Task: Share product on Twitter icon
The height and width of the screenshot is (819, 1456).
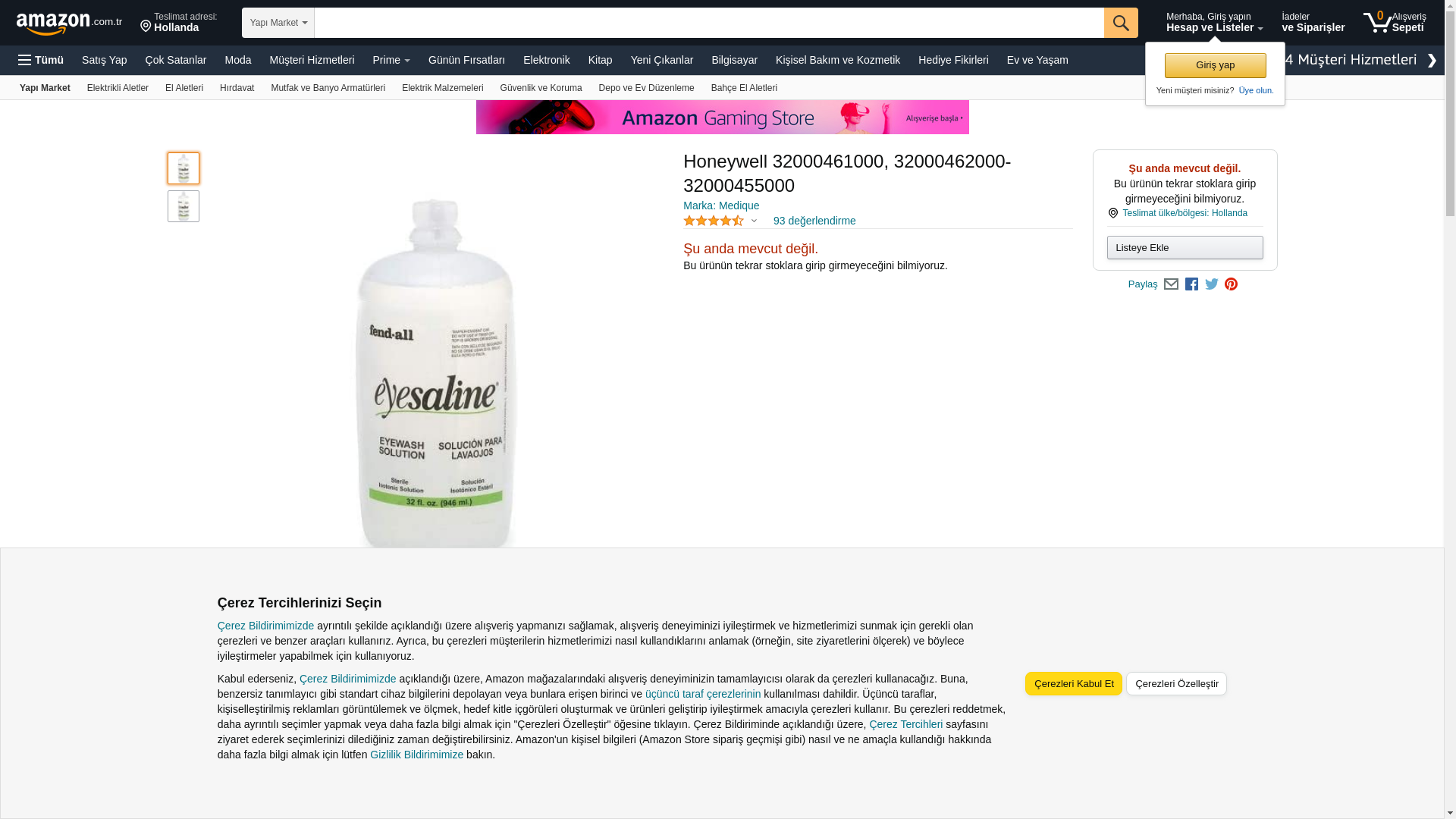Action: pos(1212,284)
